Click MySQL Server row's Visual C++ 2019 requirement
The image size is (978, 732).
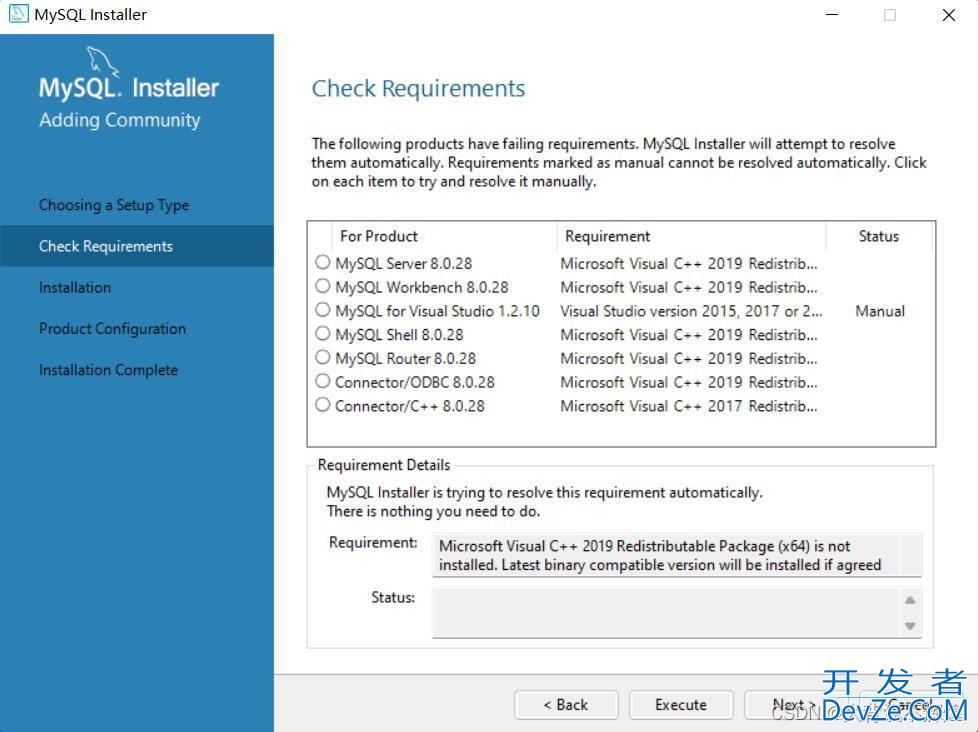tap(689, 264)
